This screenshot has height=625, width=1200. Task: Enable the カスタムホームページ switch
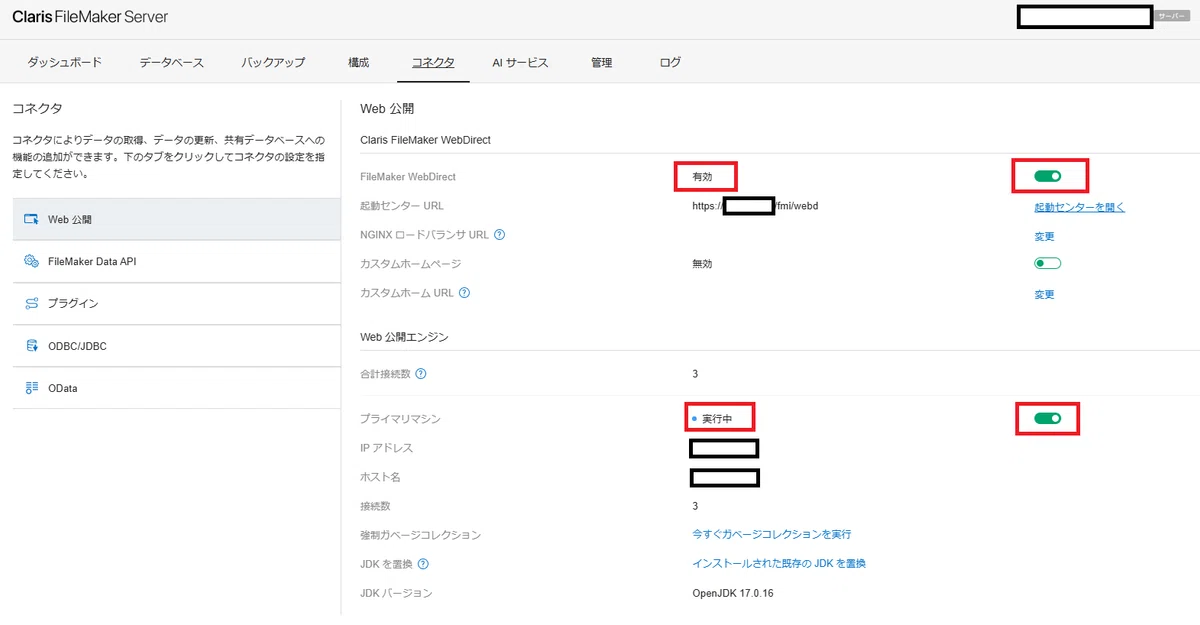[1047, 264]
